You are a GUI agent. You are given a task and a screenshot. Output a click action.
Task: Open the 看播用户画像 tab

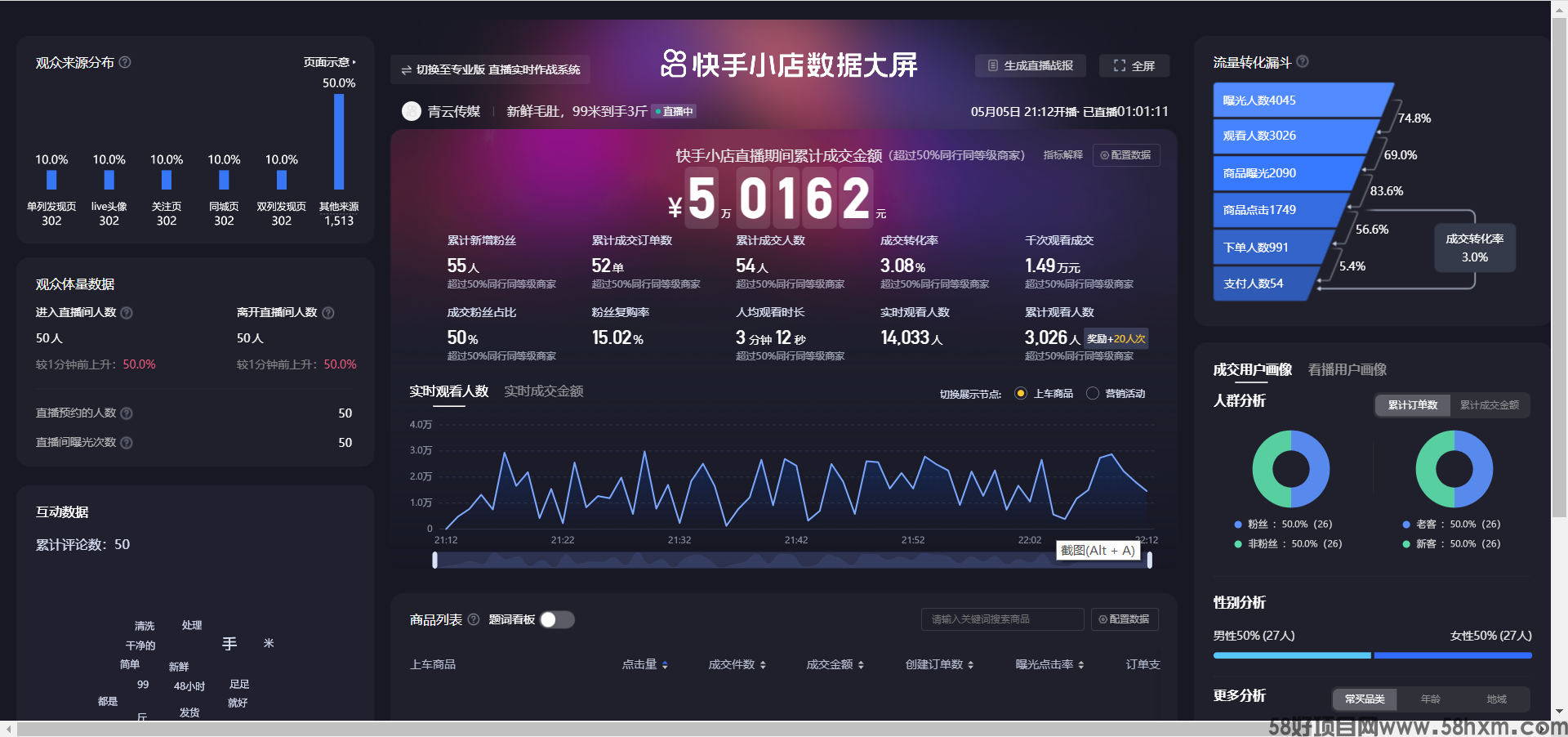(1347, 369)
